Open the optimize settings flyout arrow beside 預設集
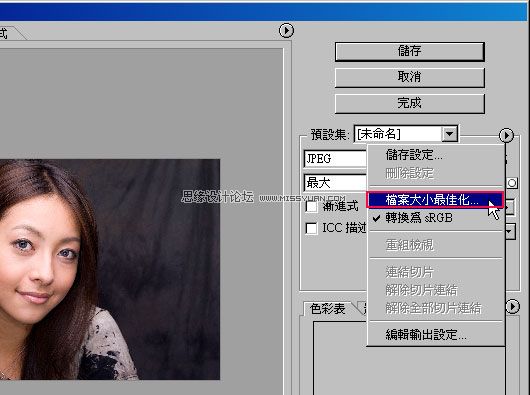Screen dimensions: 530x395 (506, 135)
